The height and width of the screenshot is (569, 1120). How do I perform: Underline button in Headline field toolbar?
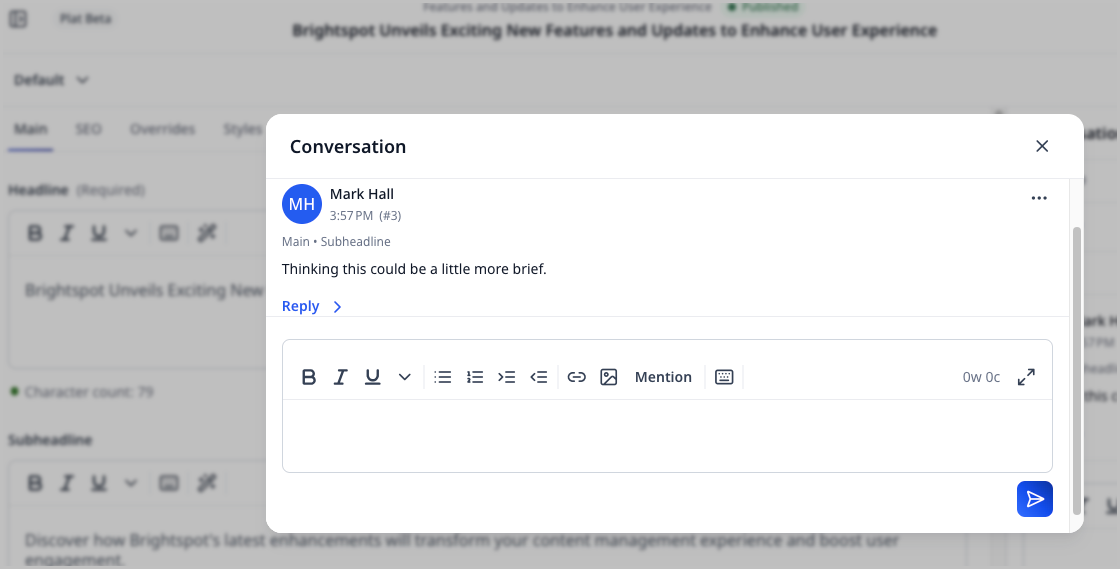[x=99, y=233]
